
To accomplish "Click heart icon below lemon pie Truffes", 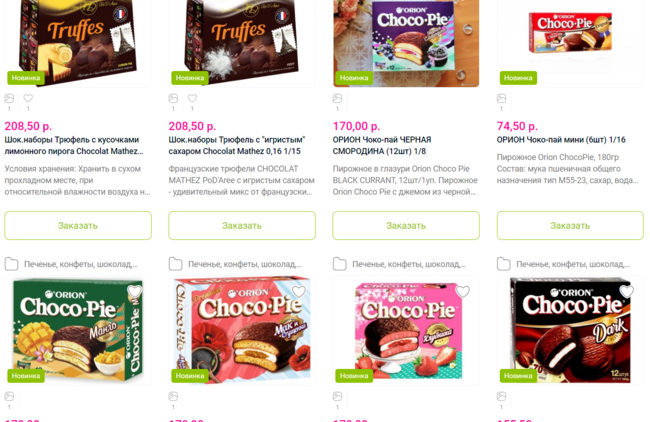I will pyautogui.click(x=28, y=98).
